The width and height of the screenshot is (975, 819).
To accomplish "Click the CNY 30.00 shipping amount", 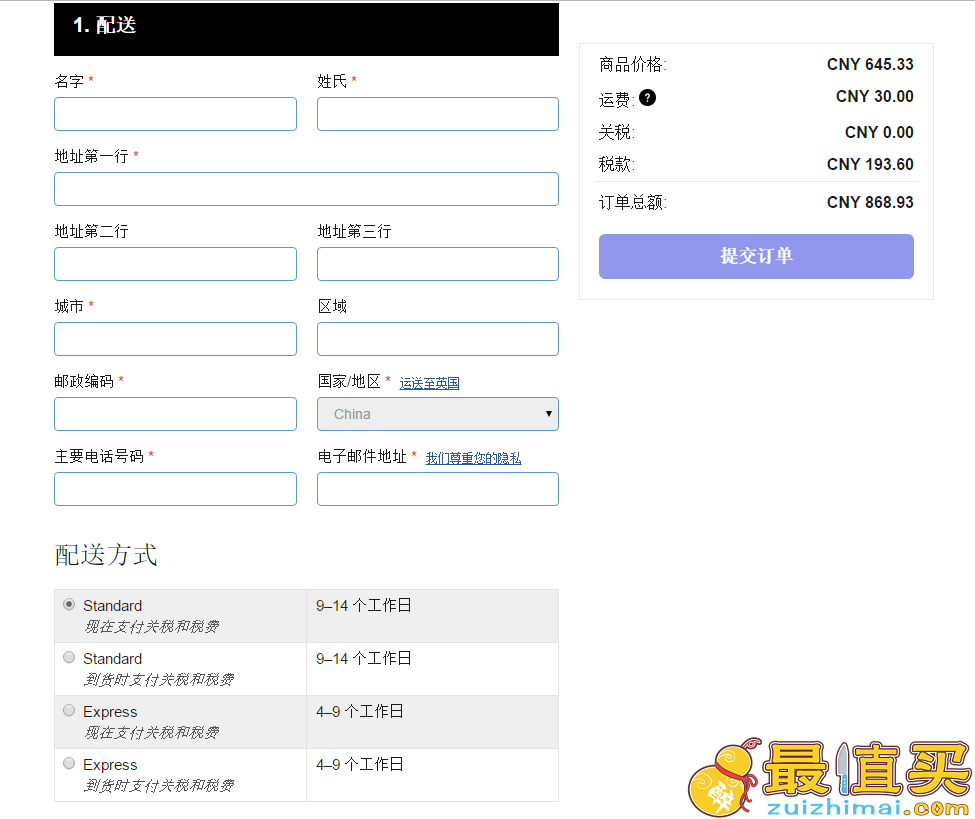I will tap(874, 96).
